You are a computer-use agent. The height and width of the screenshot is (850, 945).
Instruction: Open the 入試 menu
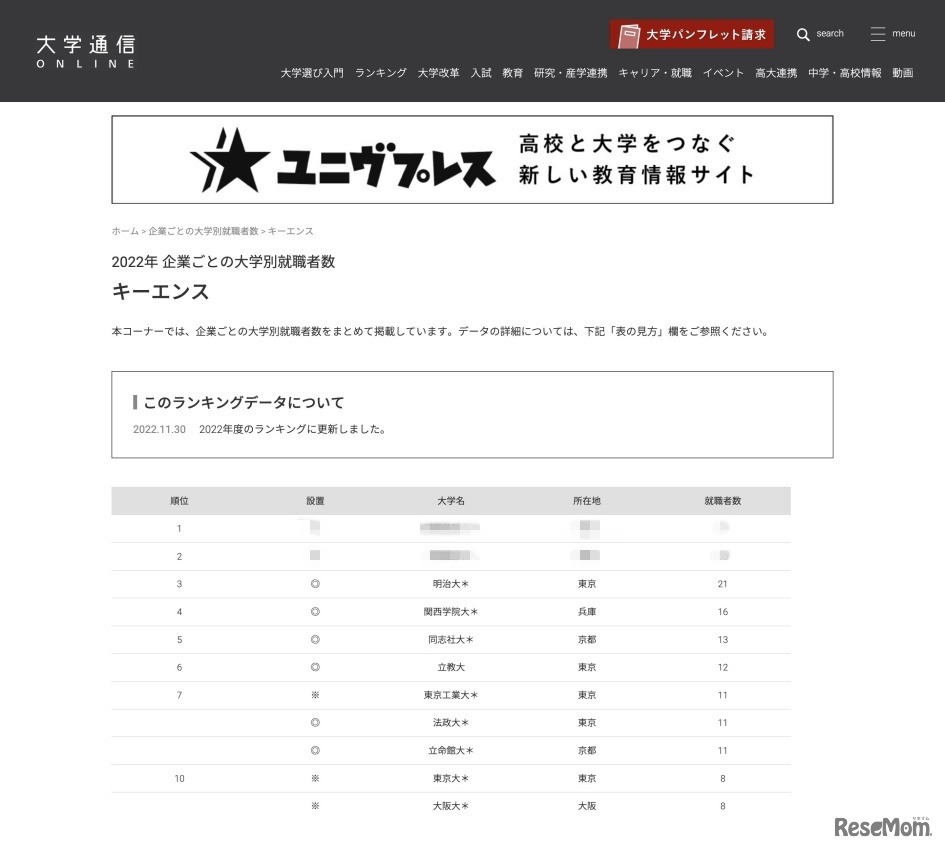480,73
